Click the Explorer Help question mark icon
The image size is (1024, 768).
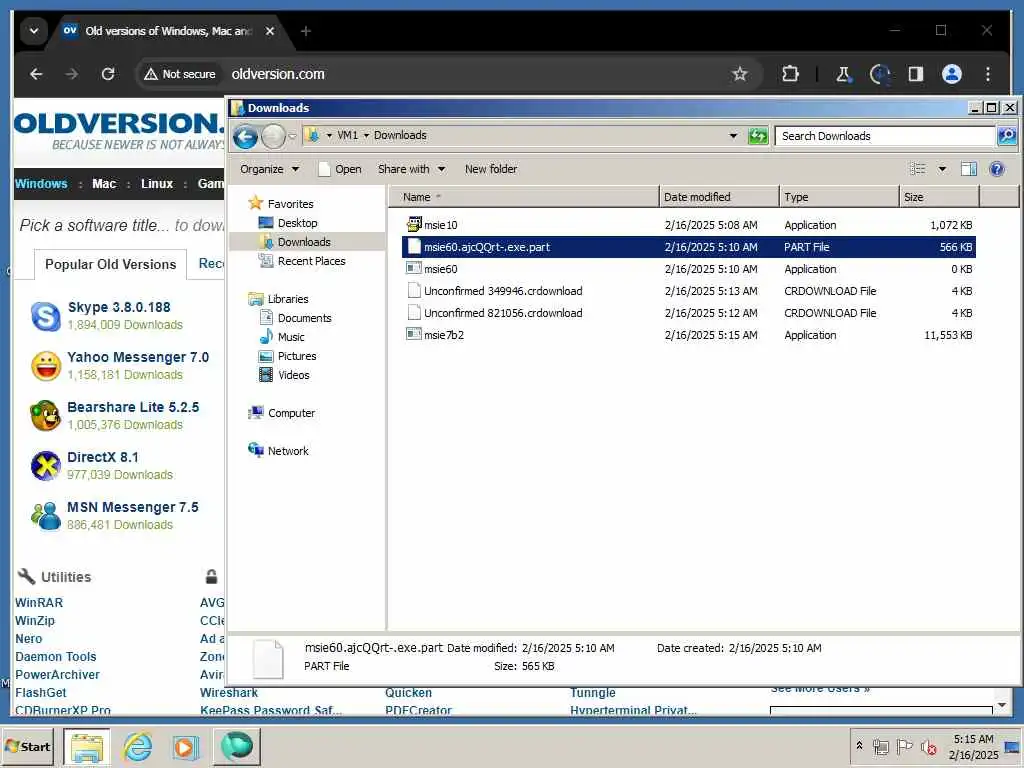(997, 169)
